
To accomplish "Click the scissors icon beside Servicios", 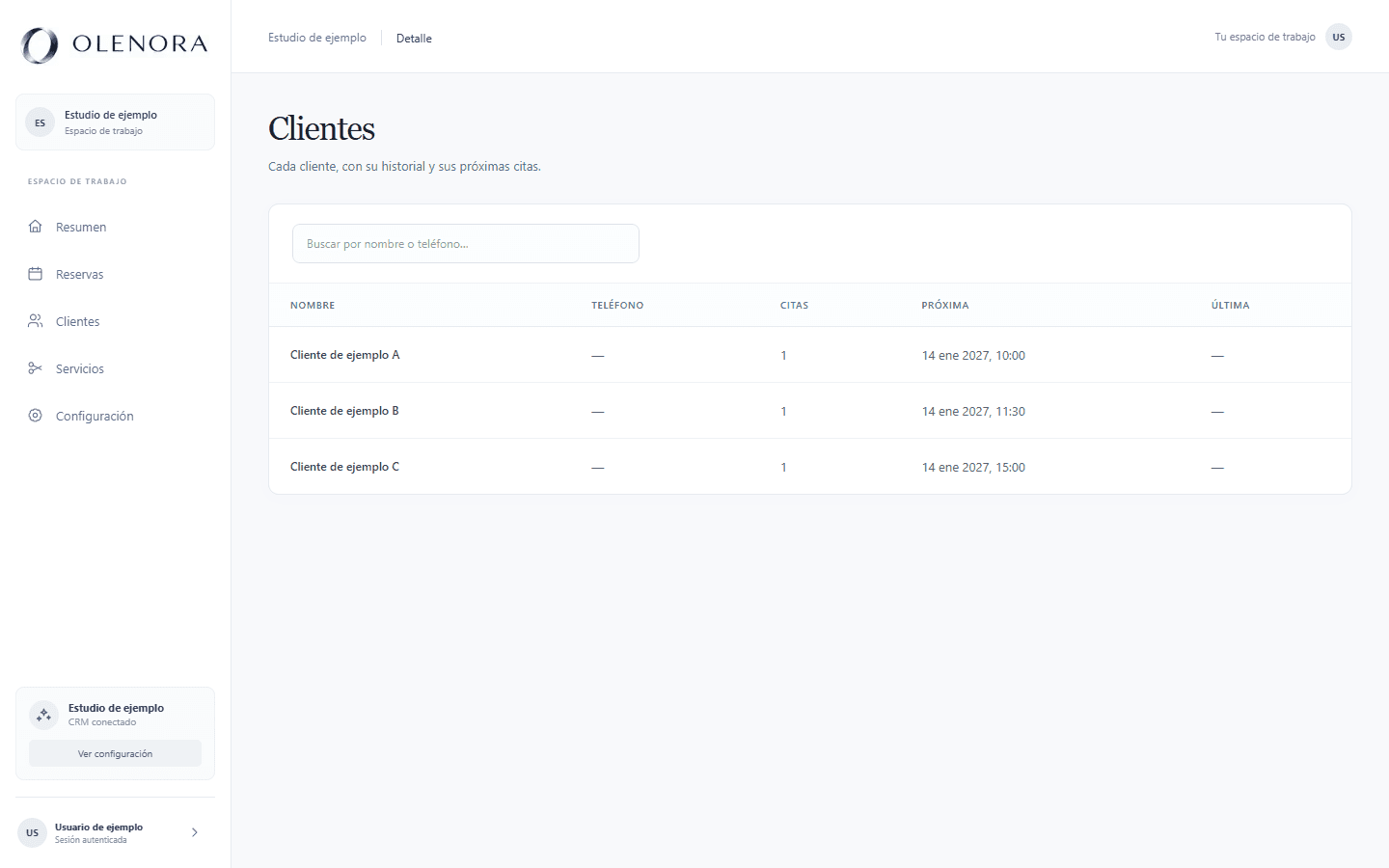I will [36, 368].
